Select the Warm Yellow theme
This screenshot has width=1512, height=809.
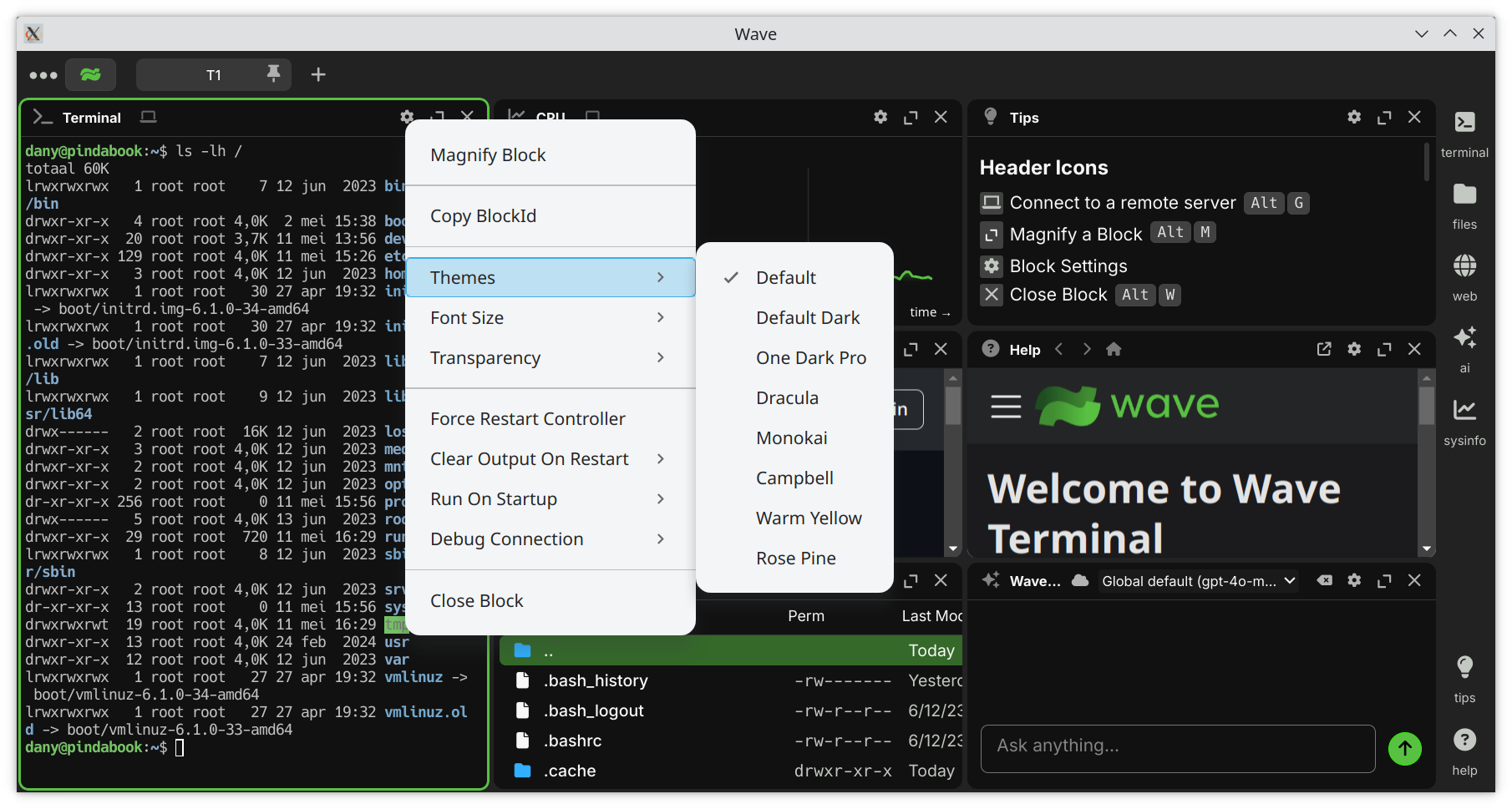pyautogui.click(x=794, y=518)
